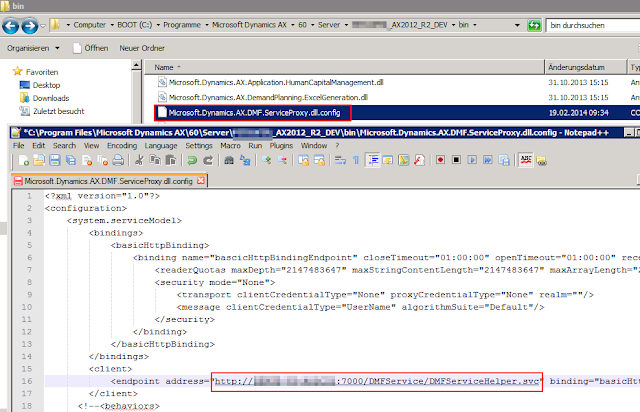640x412 pixels.
Task: Click the Synchronize horizontal scrolling icon
Action: [x=319, y=160]
